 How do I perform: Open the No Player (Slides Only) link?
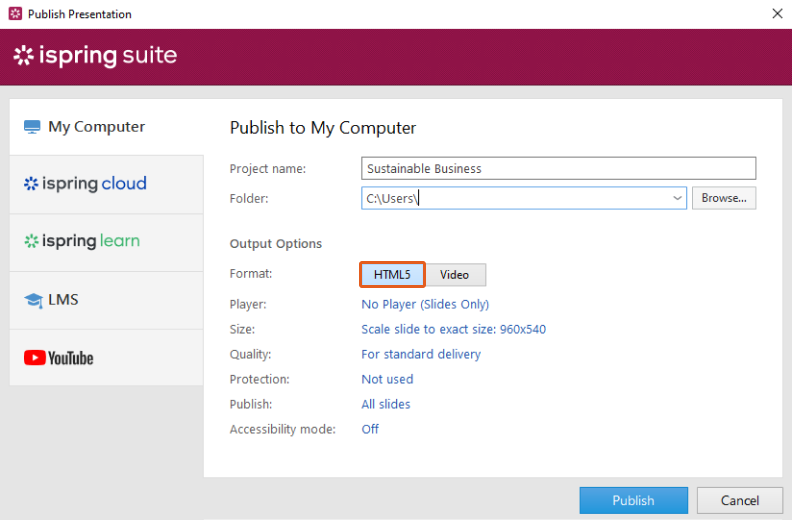tap(425, 304)
